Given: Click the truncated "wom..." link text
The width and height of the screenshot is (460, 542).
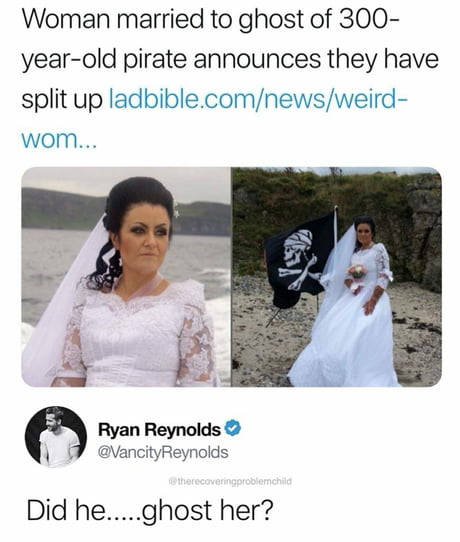Looking at the screenshot, I should 59,139.
